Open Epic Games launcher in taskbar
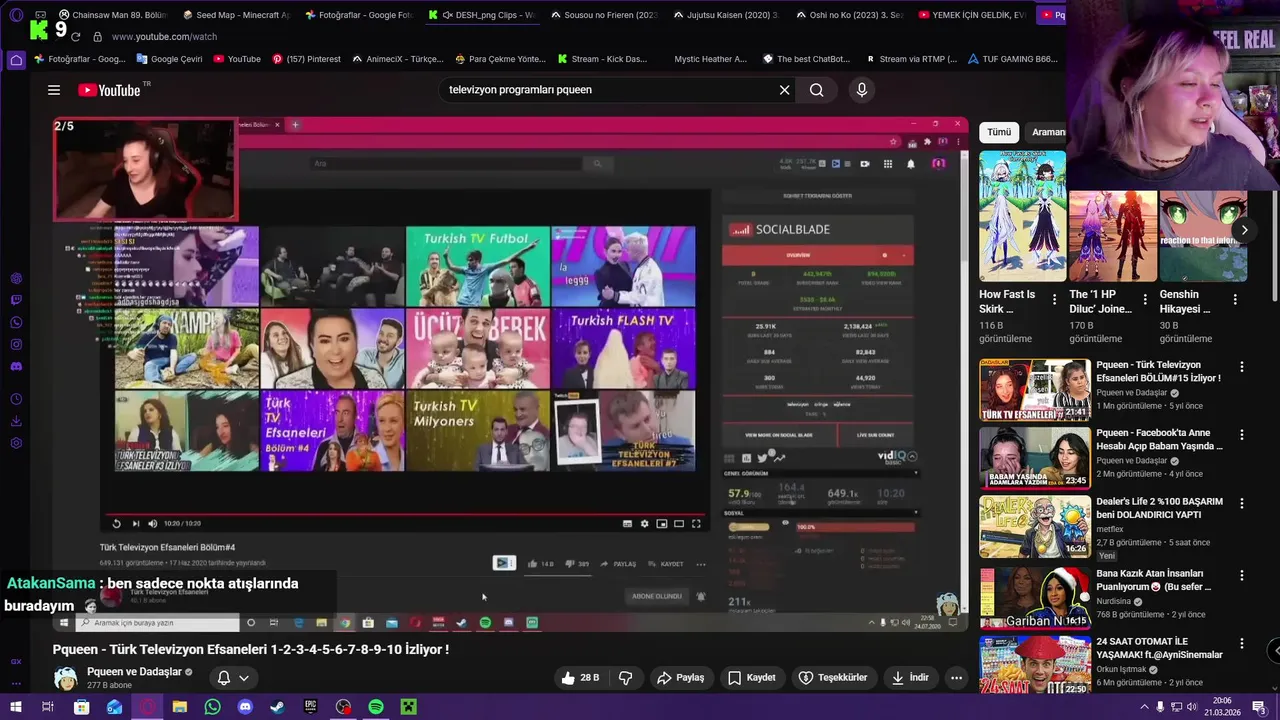 [310, 707]
